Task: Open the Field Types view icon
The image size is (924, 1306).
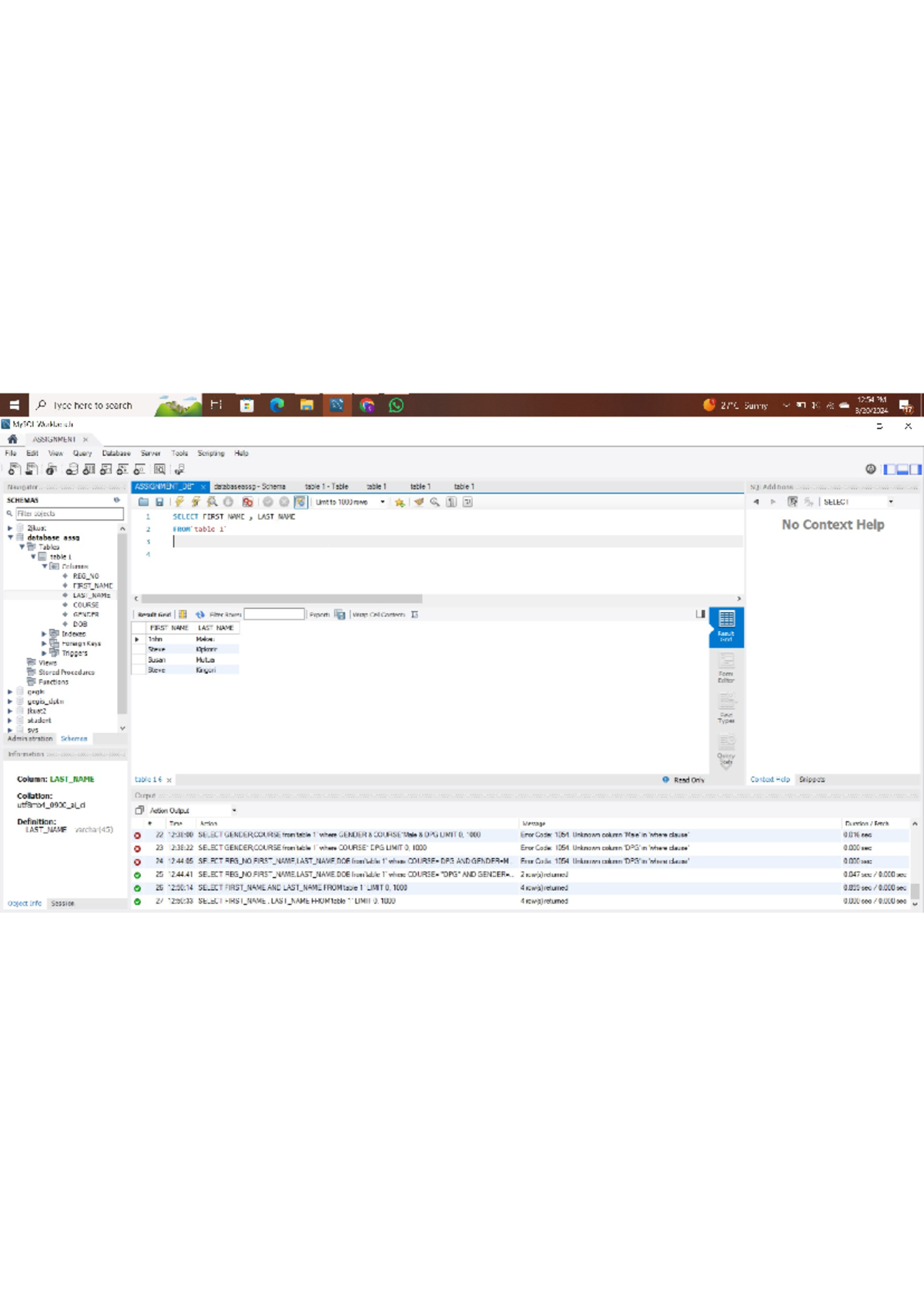Action: pyautogui.click(x=726, y=708)
